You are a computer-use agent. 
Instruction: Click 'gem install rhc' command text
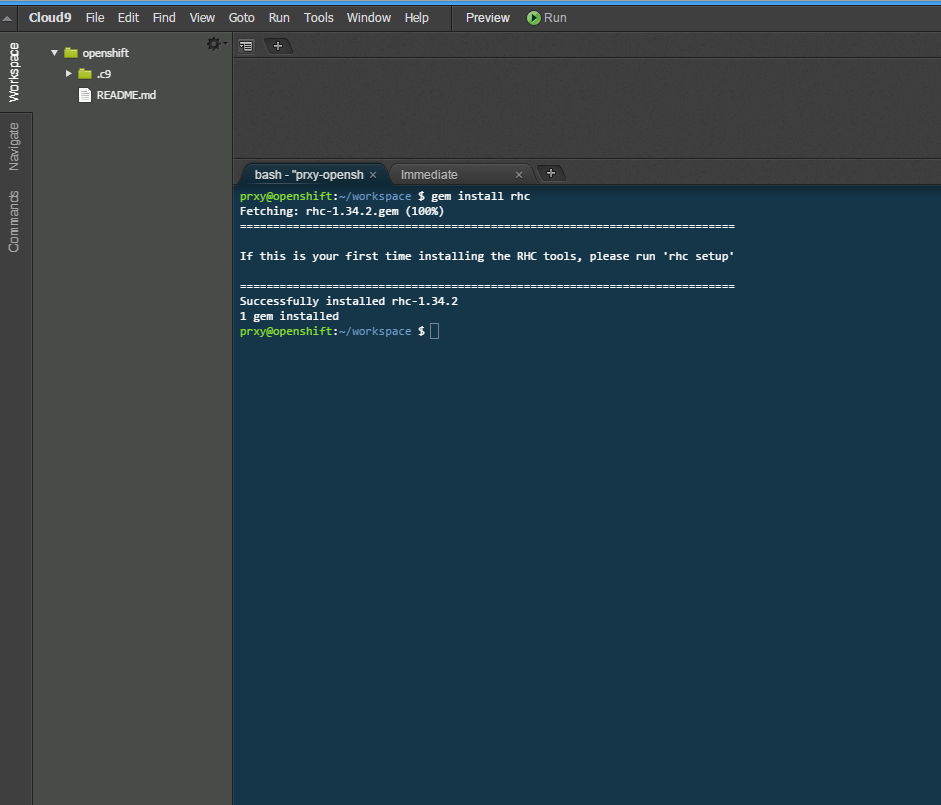[x=481, y=196]
